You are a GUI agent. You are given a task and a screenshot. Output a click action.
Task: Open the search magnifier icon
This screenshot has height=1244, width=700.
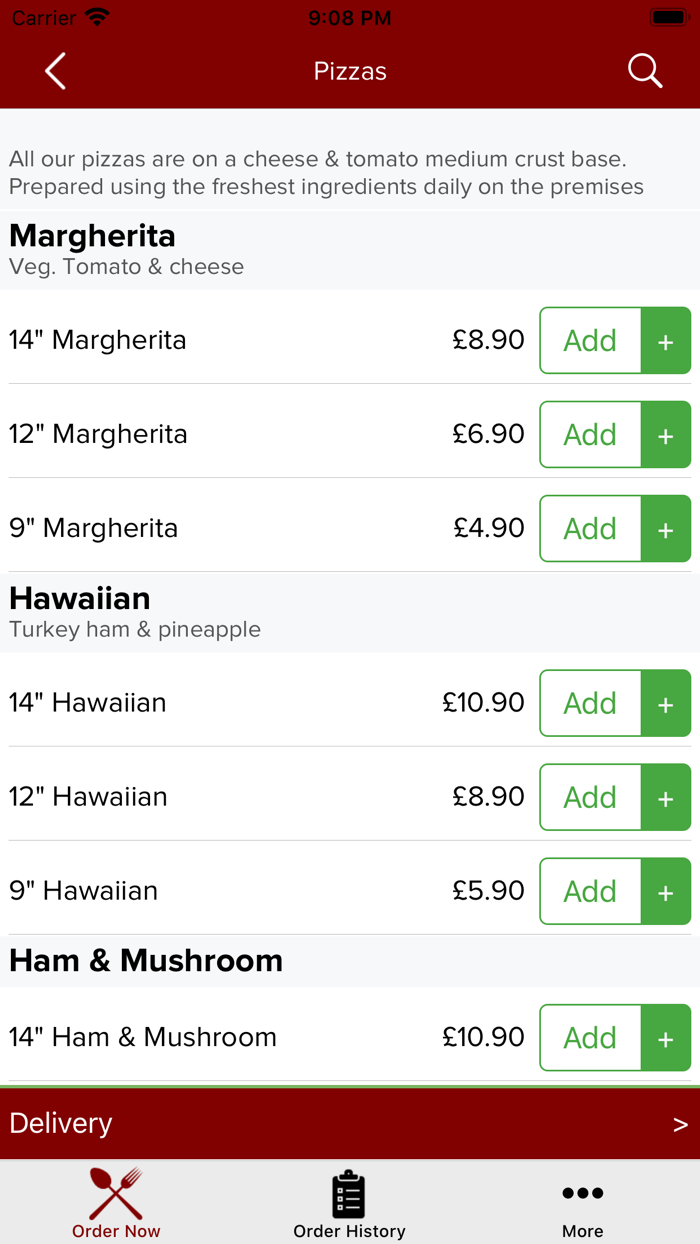coord(644,71)
